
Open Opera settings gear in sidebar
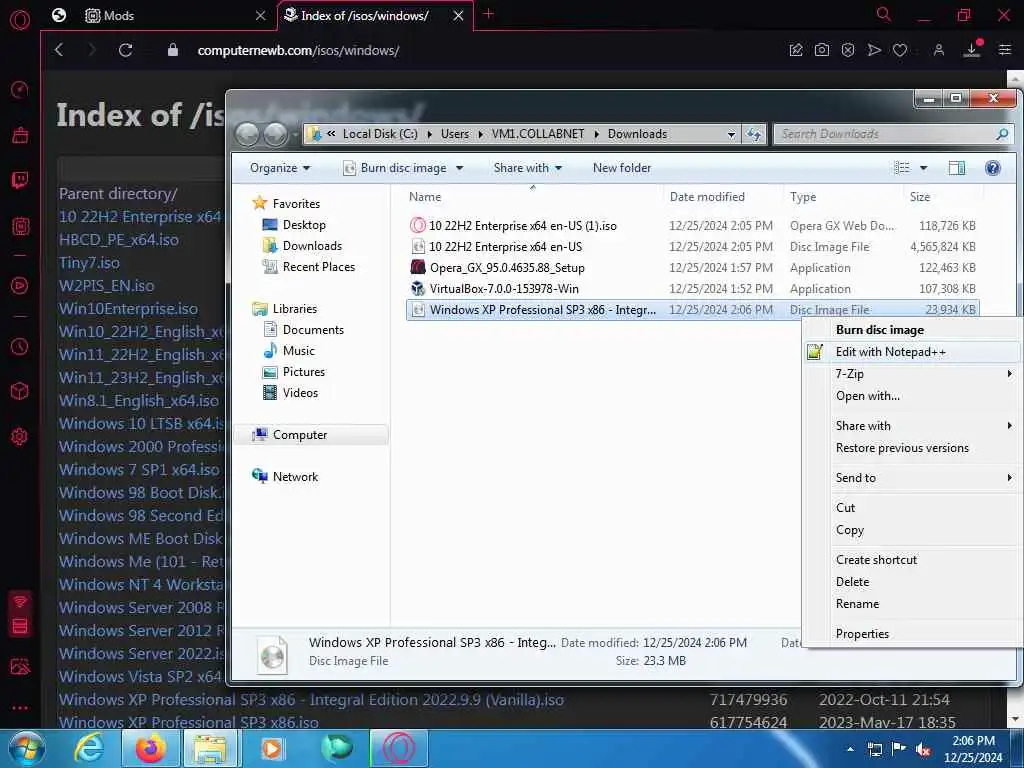click(x=20, y=436)
